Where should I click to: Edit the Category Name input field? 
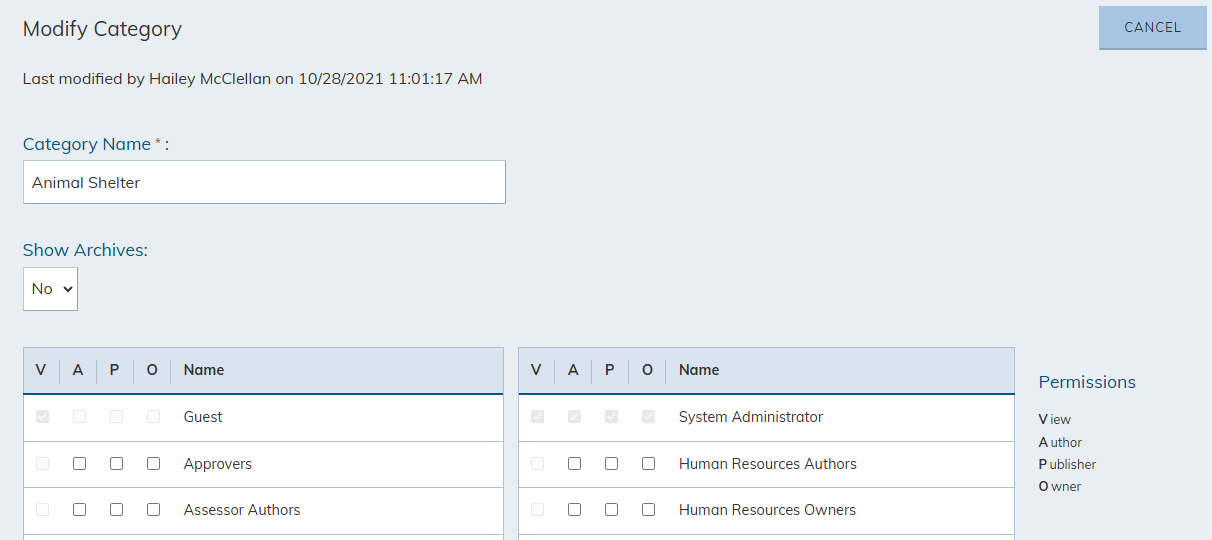tap(264, 182)
